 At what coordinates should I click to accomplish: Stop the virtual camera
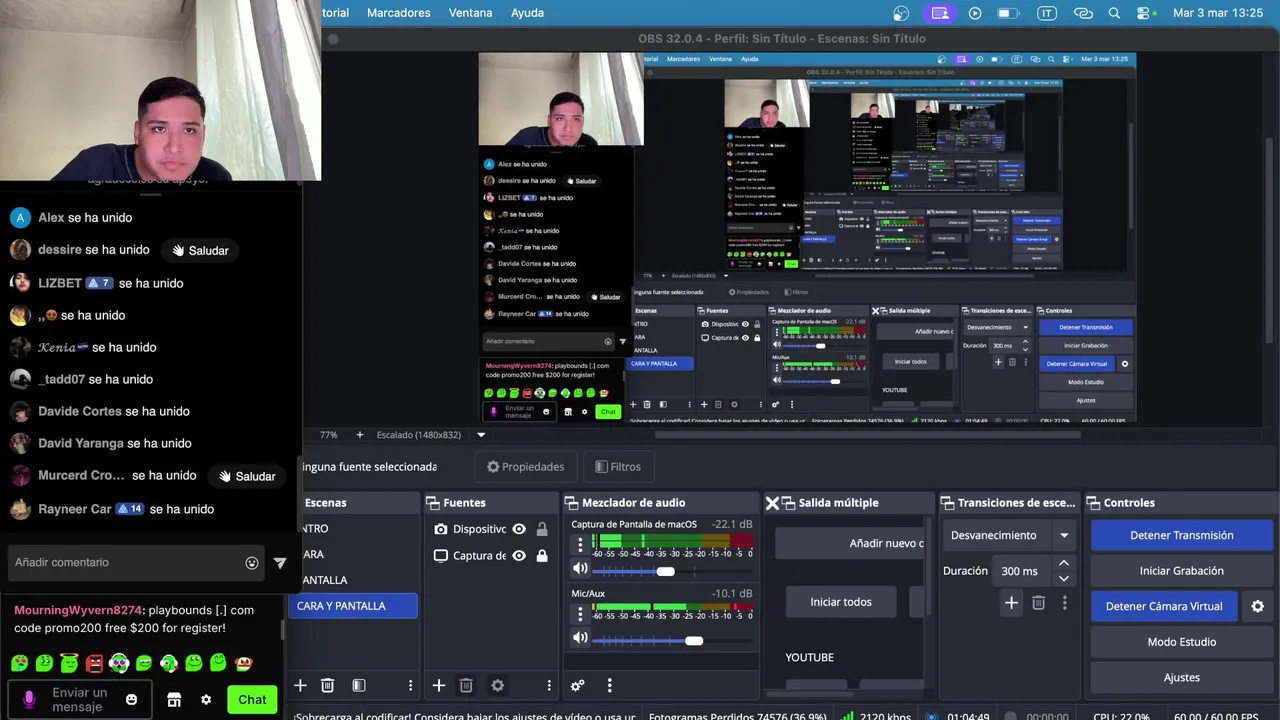tap(1164, 606)
